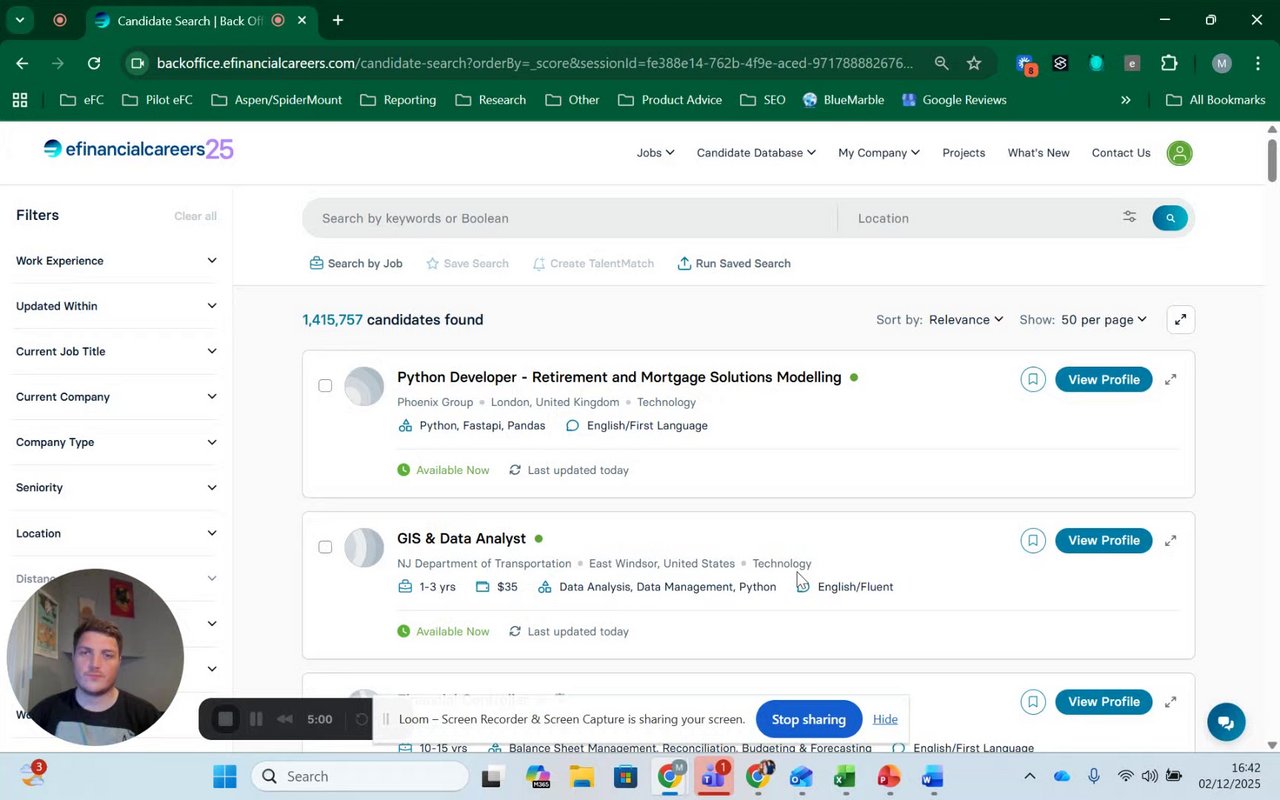
Task: Open PowerPoint from the taskbar
Action: tap(888, 777)
